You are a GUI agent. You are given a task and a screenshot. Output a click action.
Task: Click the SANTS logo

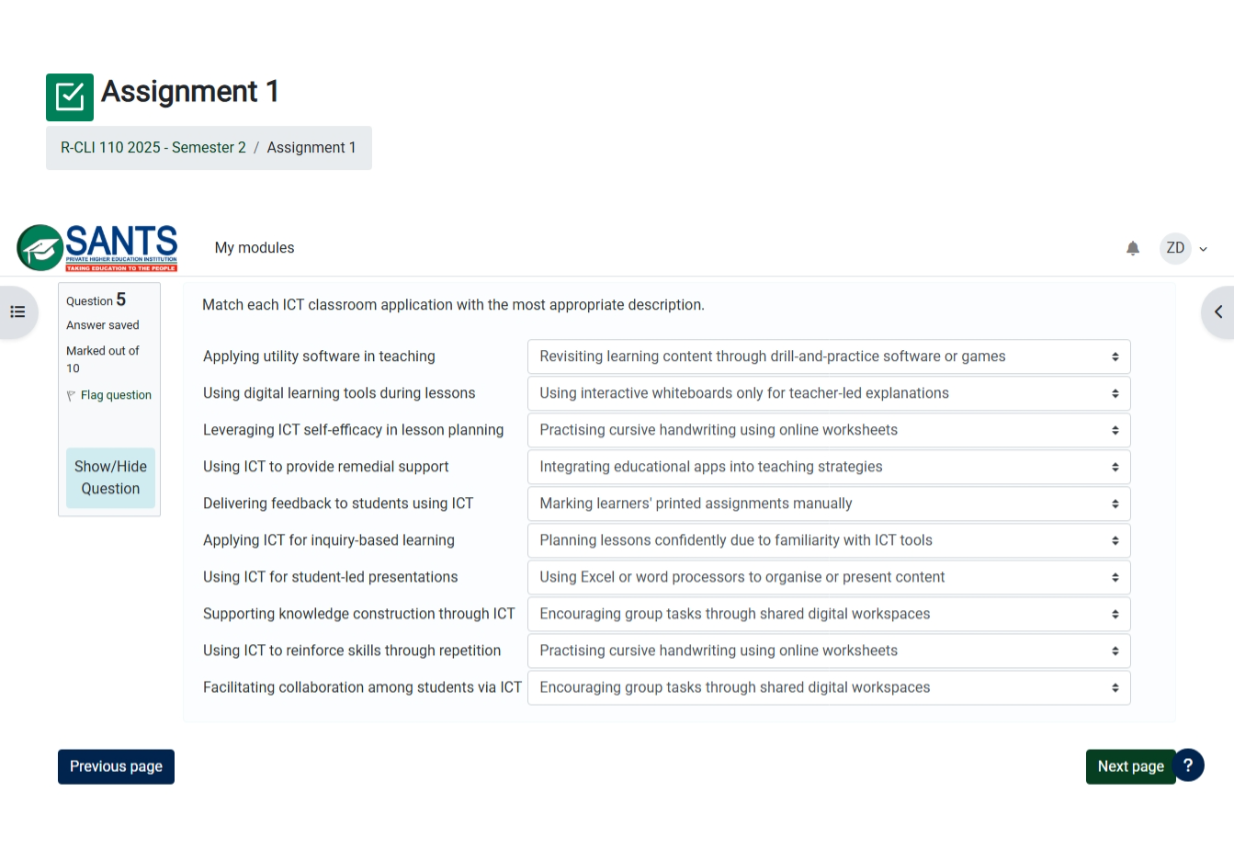tap(97, 248)
